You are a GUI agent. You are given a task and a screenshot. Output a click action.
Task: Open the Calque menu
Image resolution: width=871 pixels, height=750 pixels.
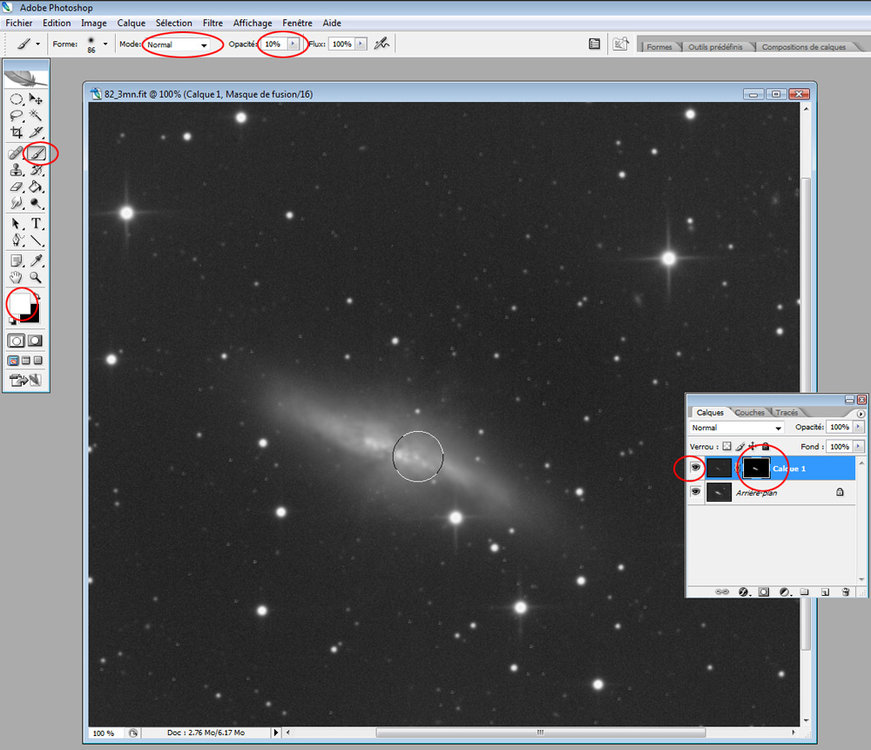131,23
